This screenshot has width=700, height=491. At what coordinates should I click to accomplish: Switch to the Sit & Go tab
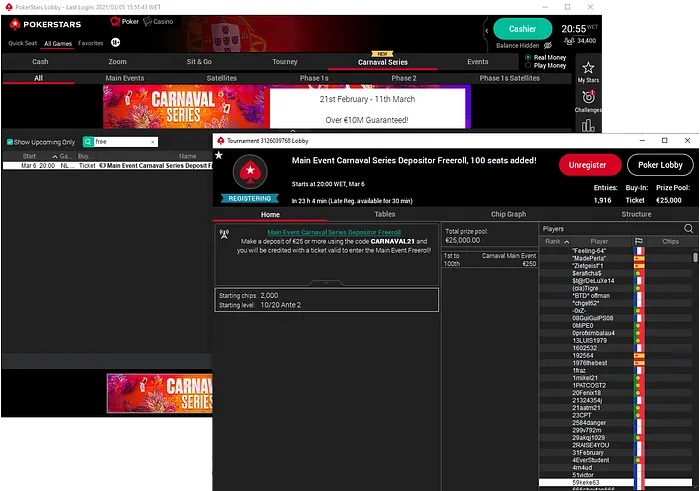pos(199,62)
